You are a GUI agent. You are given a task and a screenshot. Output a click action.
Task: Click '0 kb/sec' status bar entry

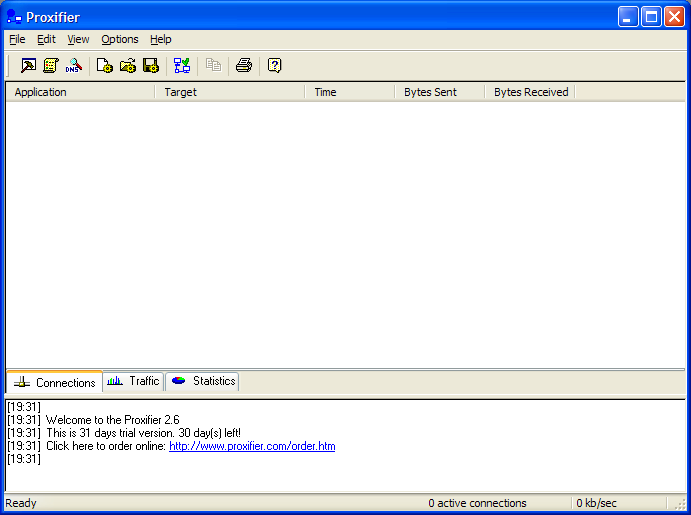[x=596, y=503]
